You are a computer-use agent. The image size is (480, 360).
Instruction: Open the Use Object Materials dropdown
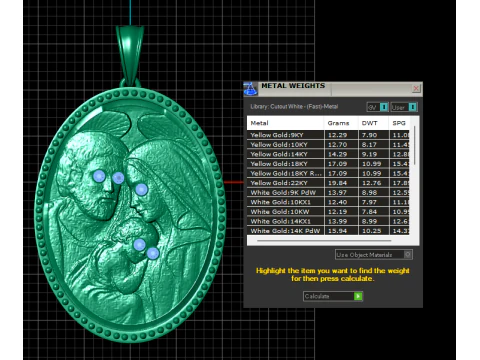click(374, 255)
